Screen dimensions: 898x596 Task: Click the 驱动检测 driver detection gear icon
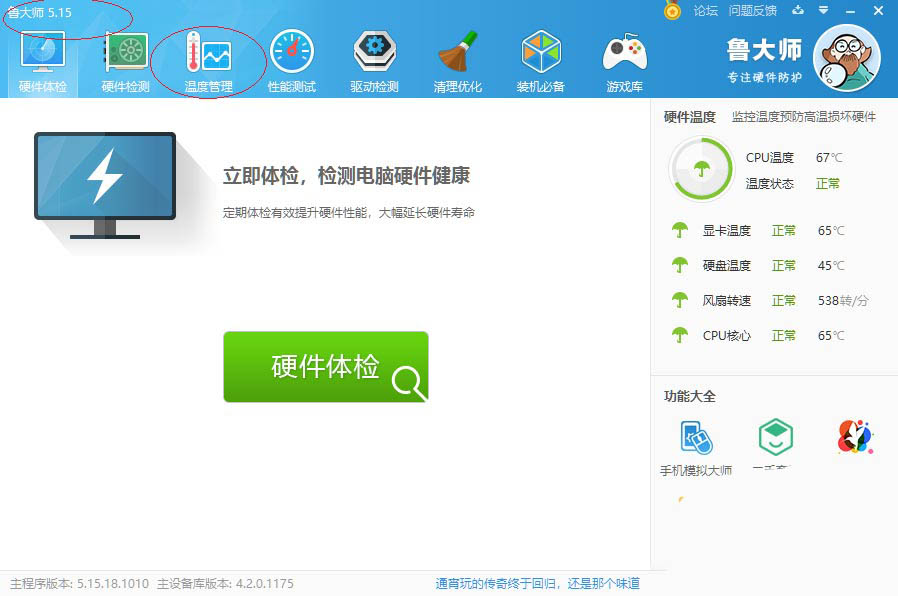(x=374, y=50)
